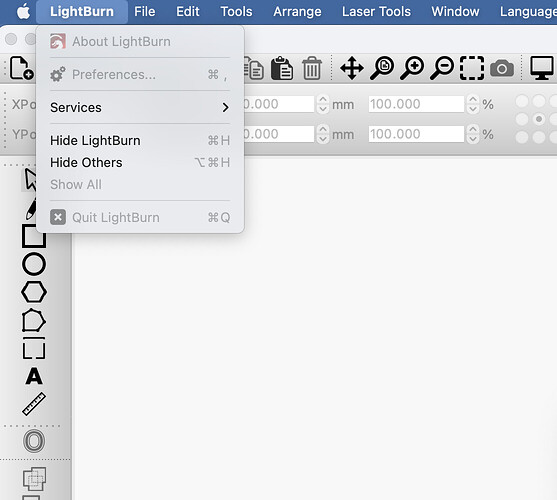Select the Edit Nodes tool
Image resolution: width=557 pixels, height=500 pixels.
tap(33, 320)
